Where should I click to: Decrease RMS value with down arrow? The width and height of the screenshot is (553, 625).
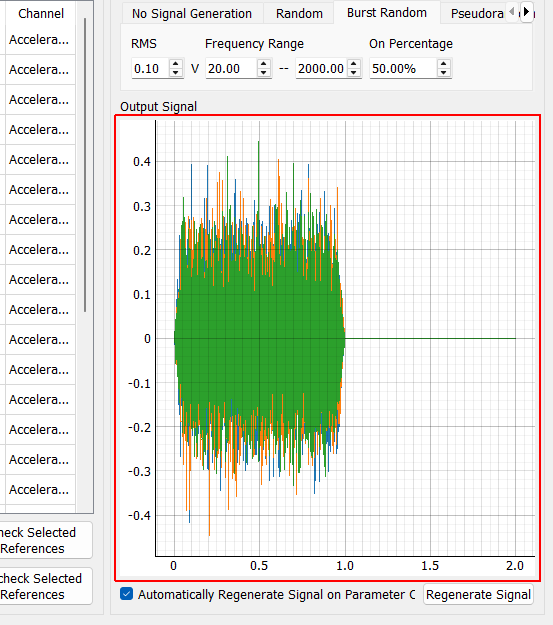(x=176, y=73)
